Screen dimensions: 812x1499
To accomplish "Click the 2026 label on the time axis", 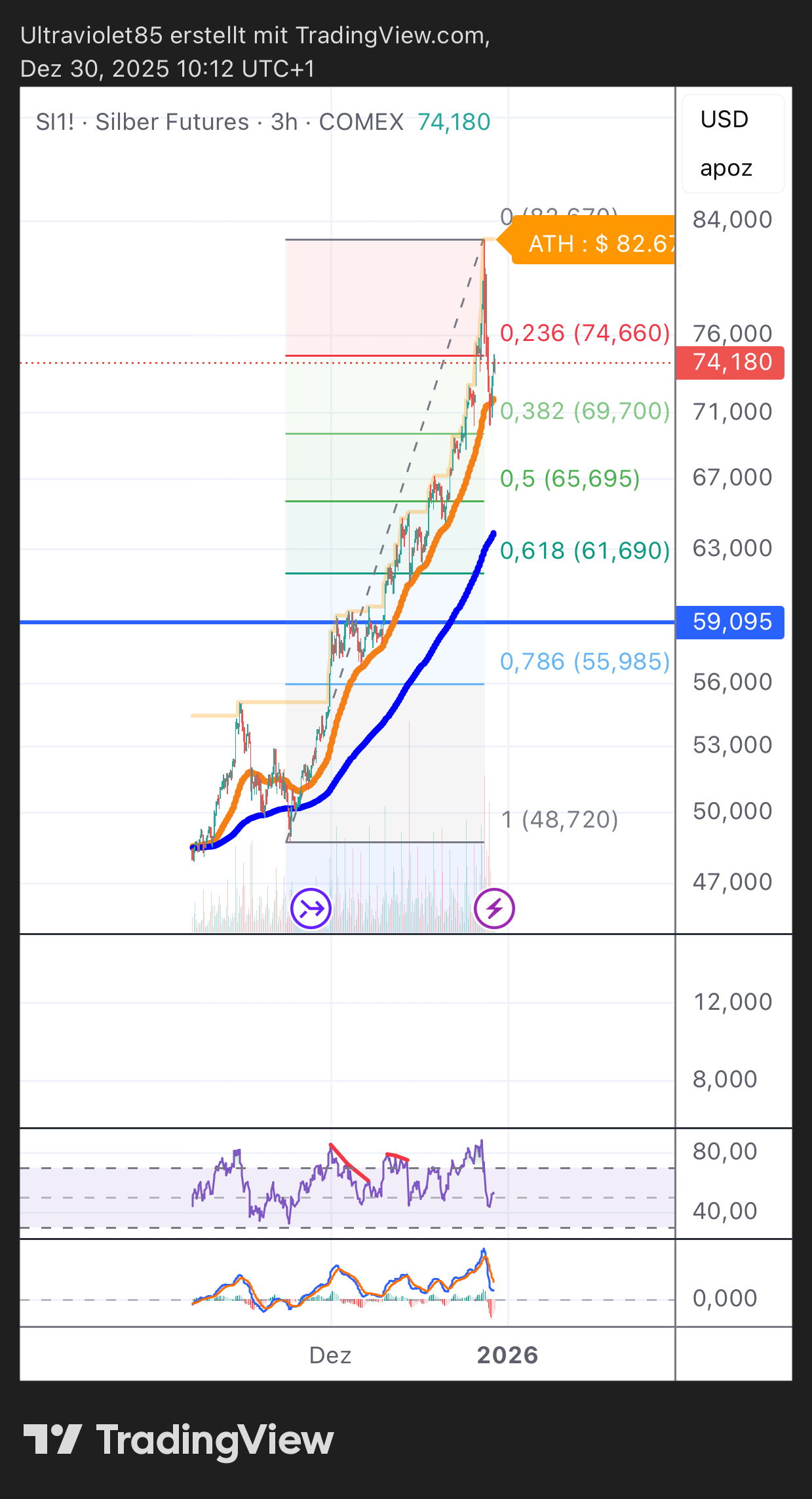I will [507, 1355].
